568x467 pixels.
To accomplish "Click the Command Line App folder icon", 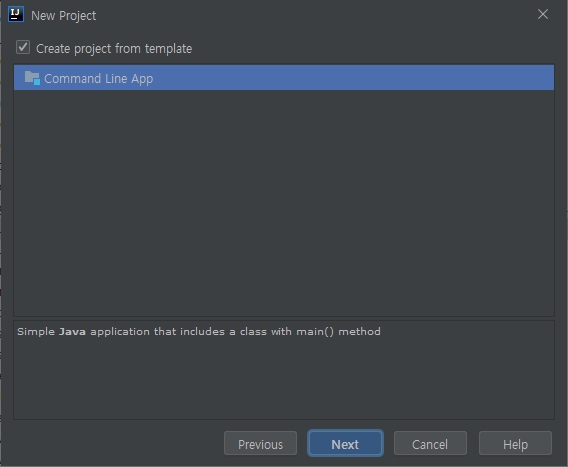I will [x=32, y=78].
